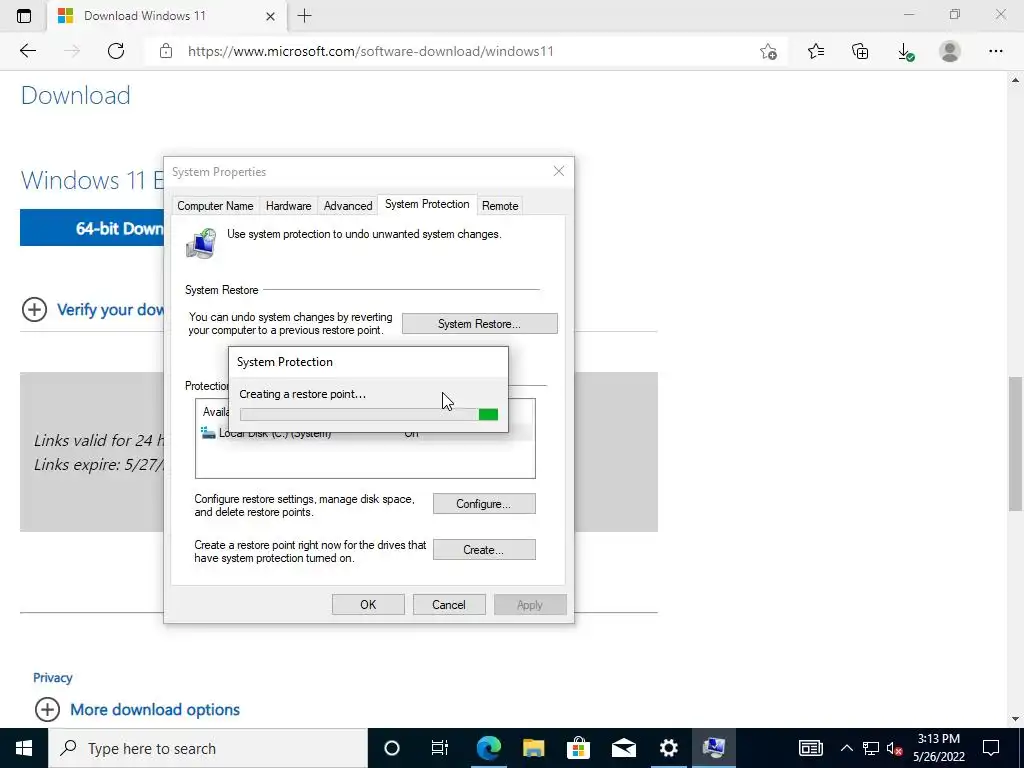Open Mail app from taskbar
The width and height of the screenshot is (1024, 768).
pos(624,748)
